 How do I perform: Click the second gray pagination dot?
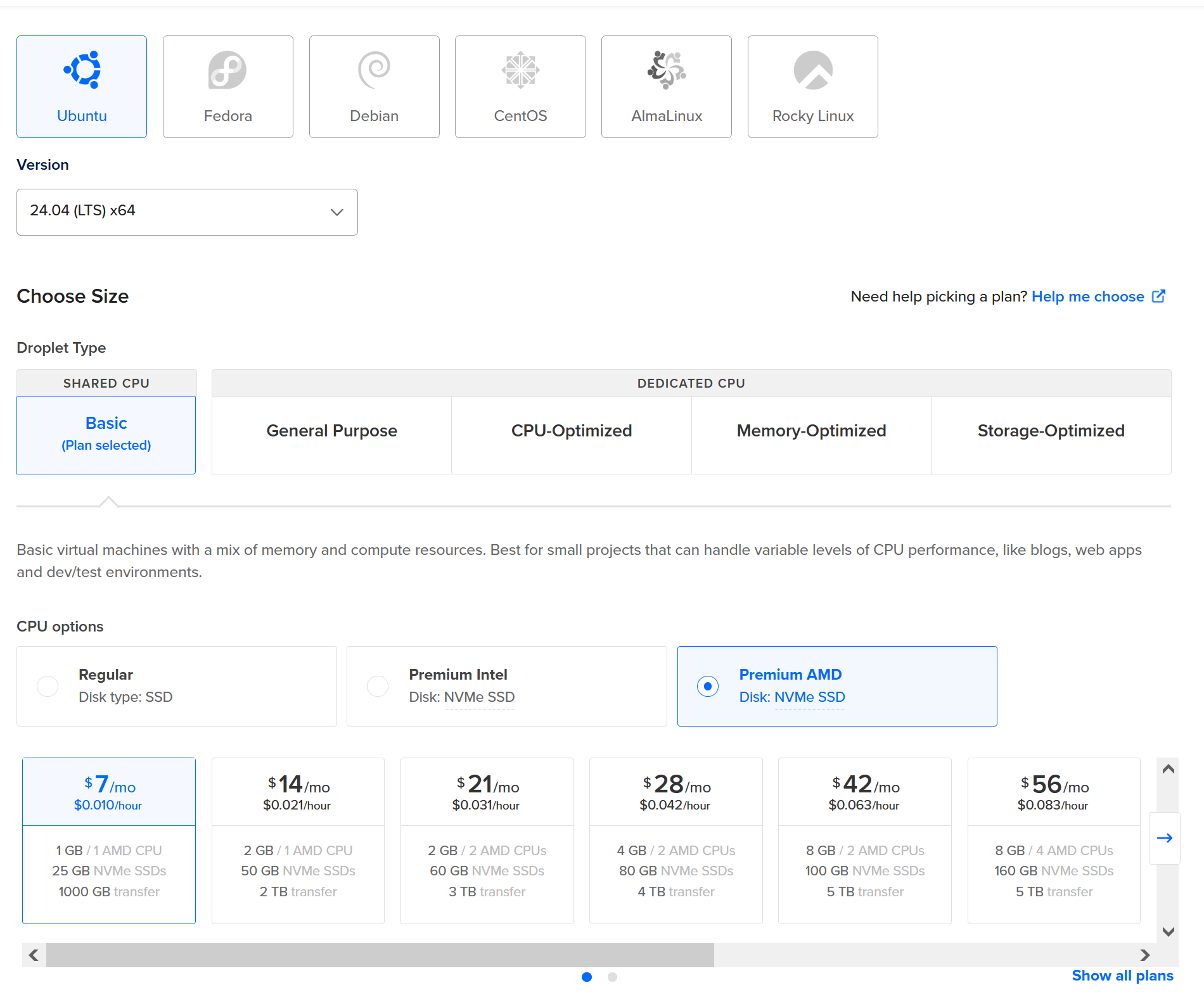click(x=612, y=977)
